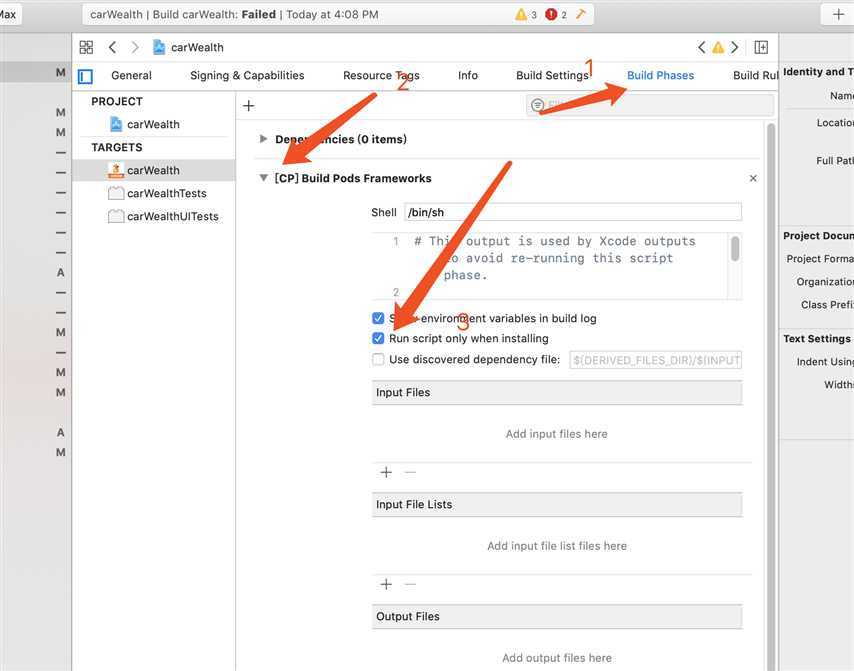Add an input file with the plus button
The width and height of the screenshot is (854, 671).
click(x=386, y=472)
